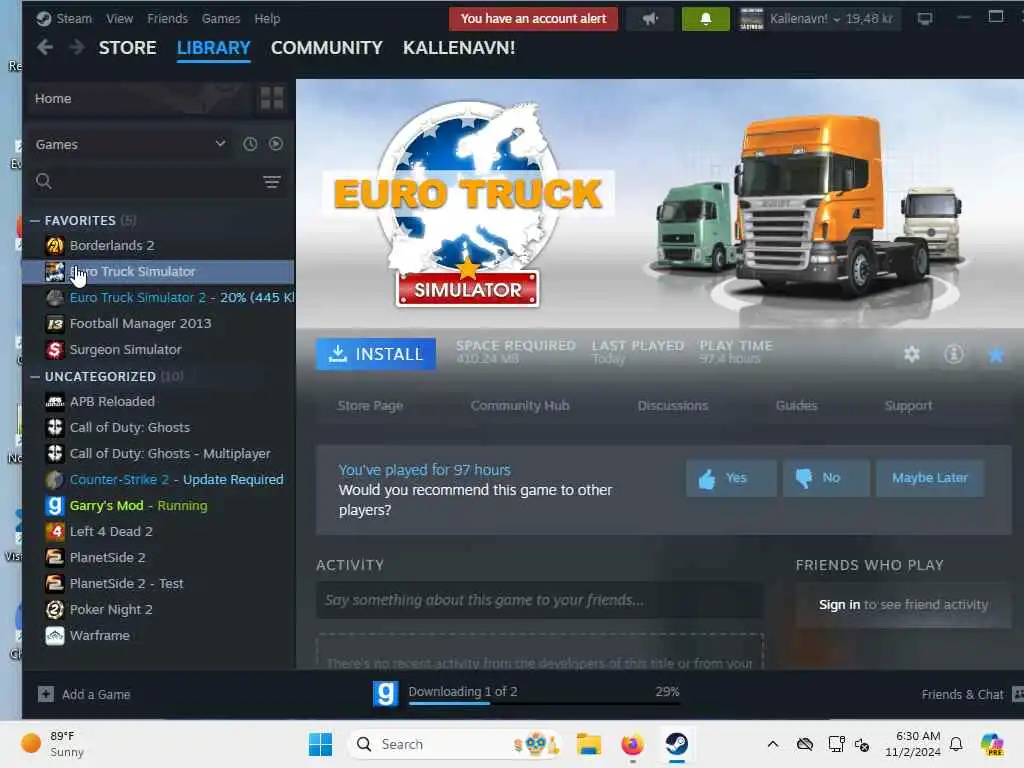Click the Add a Game plus icon
This screenshot has height=768, width=1024.
pyautogui.click(x=46, y=694)
